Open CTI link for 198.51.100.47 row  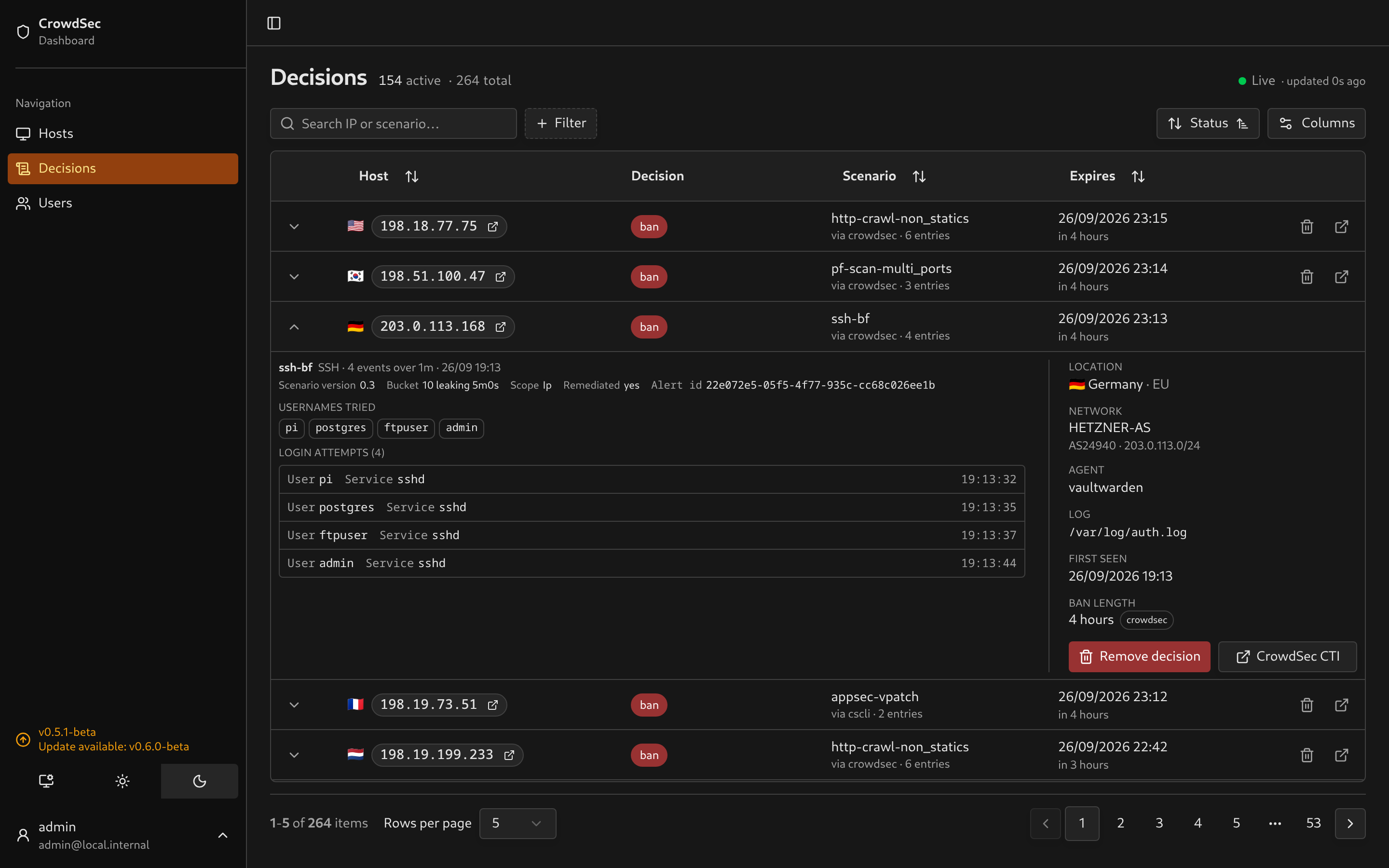click(x=1341, y=277)
